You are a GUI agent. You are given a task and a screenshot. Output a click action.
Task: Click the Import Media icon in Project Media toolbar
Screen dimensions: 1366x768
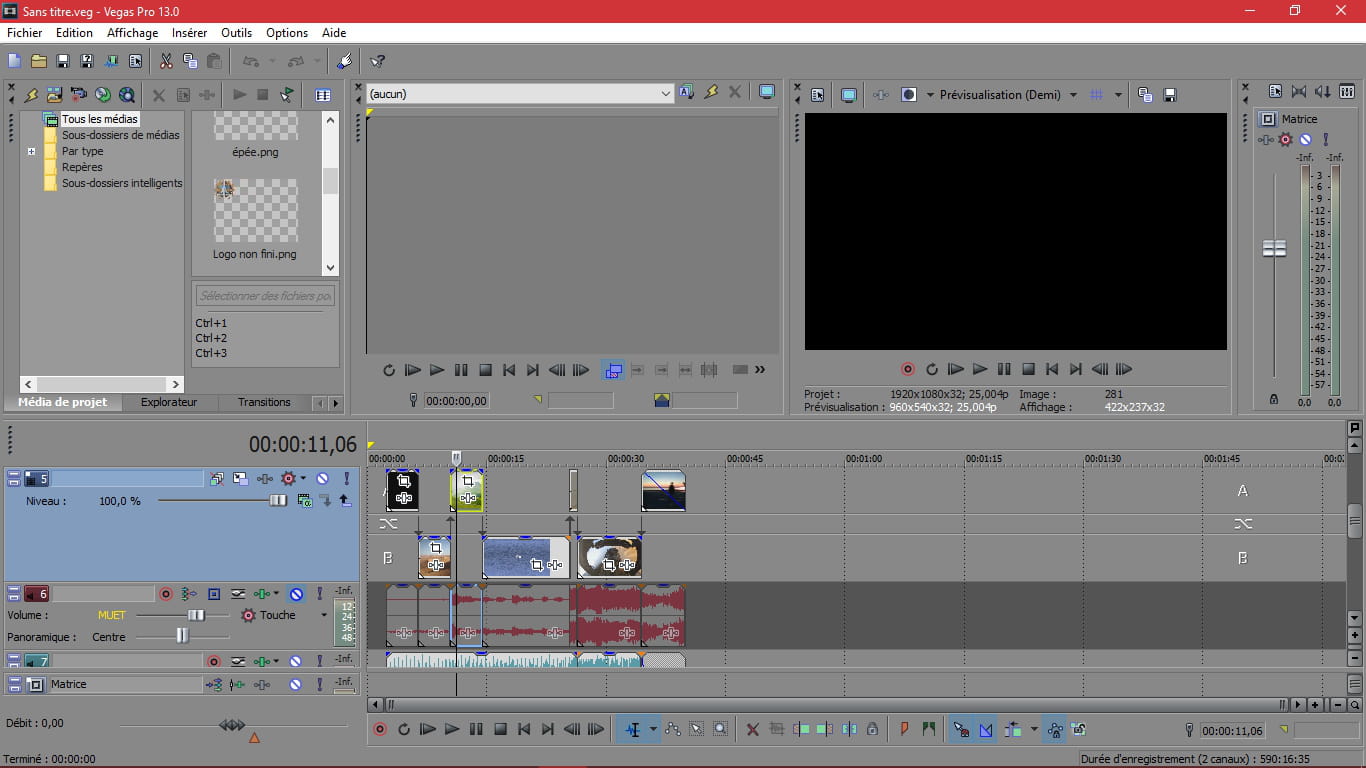point(55,95)
